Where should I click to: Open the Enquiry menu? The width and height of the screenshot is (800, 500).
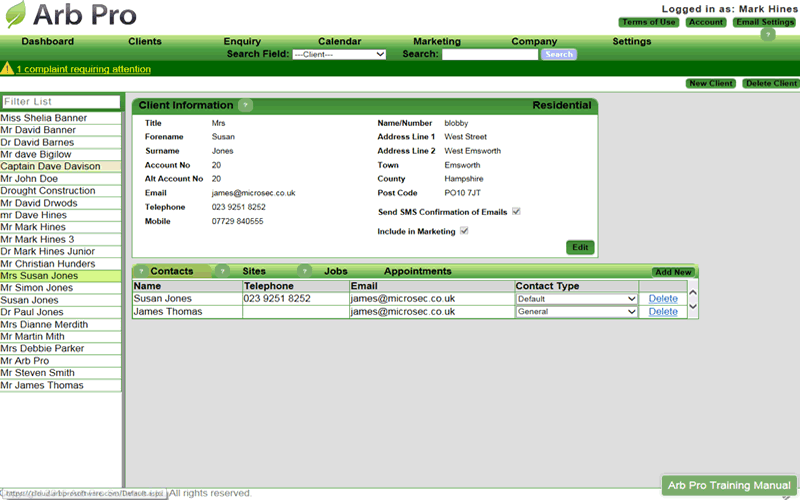tap(242, 41)
